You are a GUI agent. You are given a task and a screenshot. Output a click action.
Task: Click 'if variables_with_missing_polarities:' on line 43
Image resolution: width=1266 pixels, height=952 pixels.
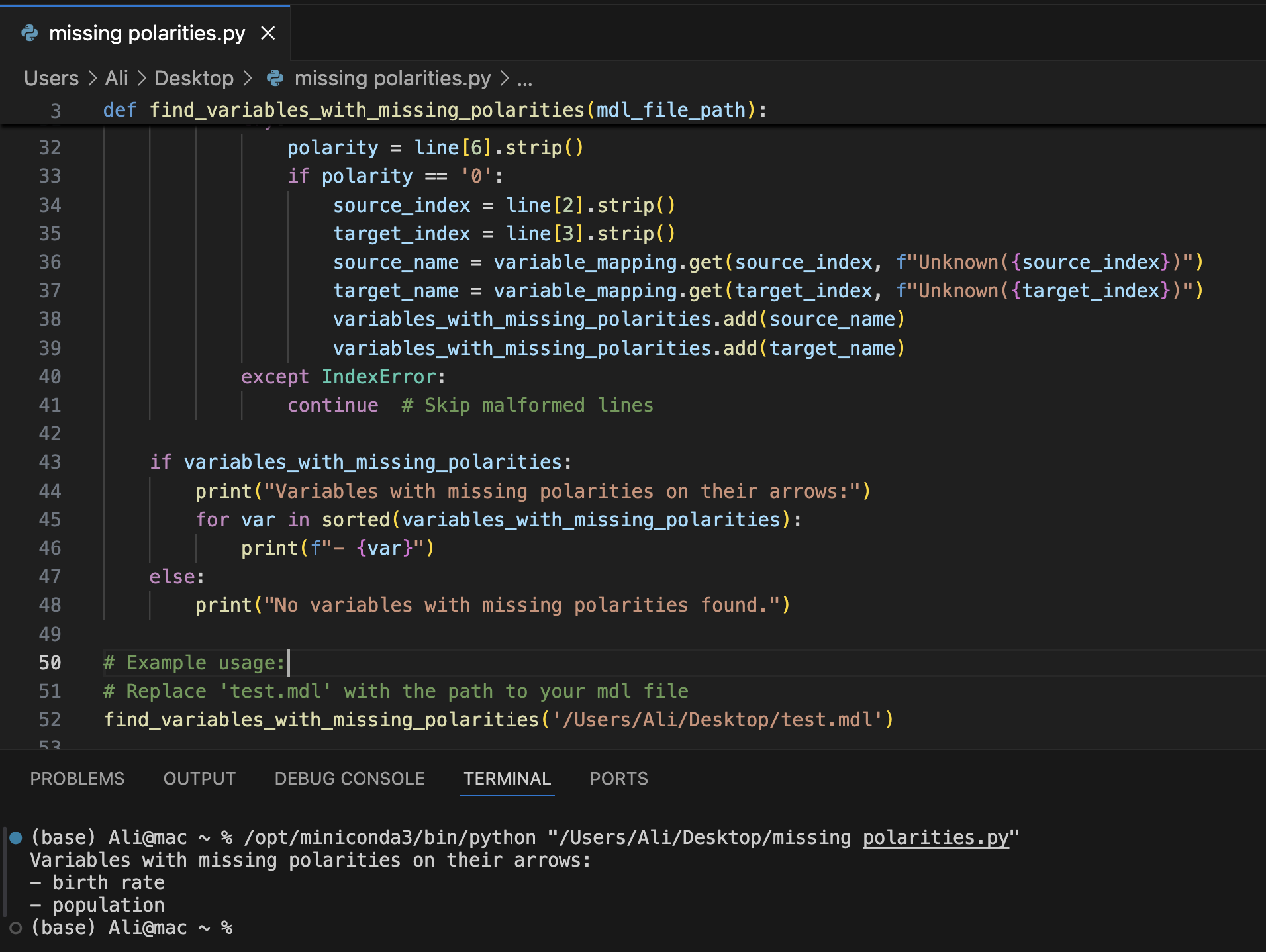360,462
